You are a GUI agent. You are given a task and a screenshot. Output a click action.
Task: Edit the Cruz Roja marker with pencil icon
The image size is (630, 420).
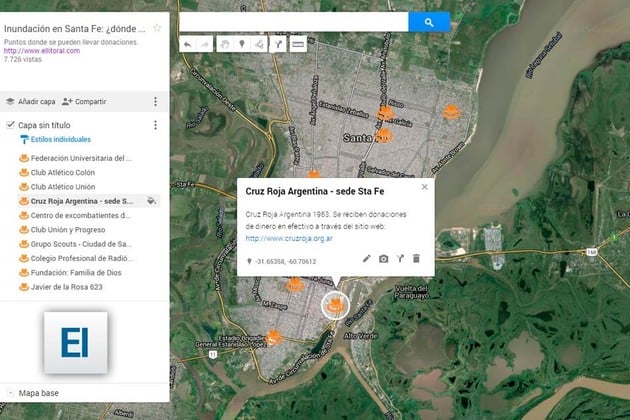367,259
